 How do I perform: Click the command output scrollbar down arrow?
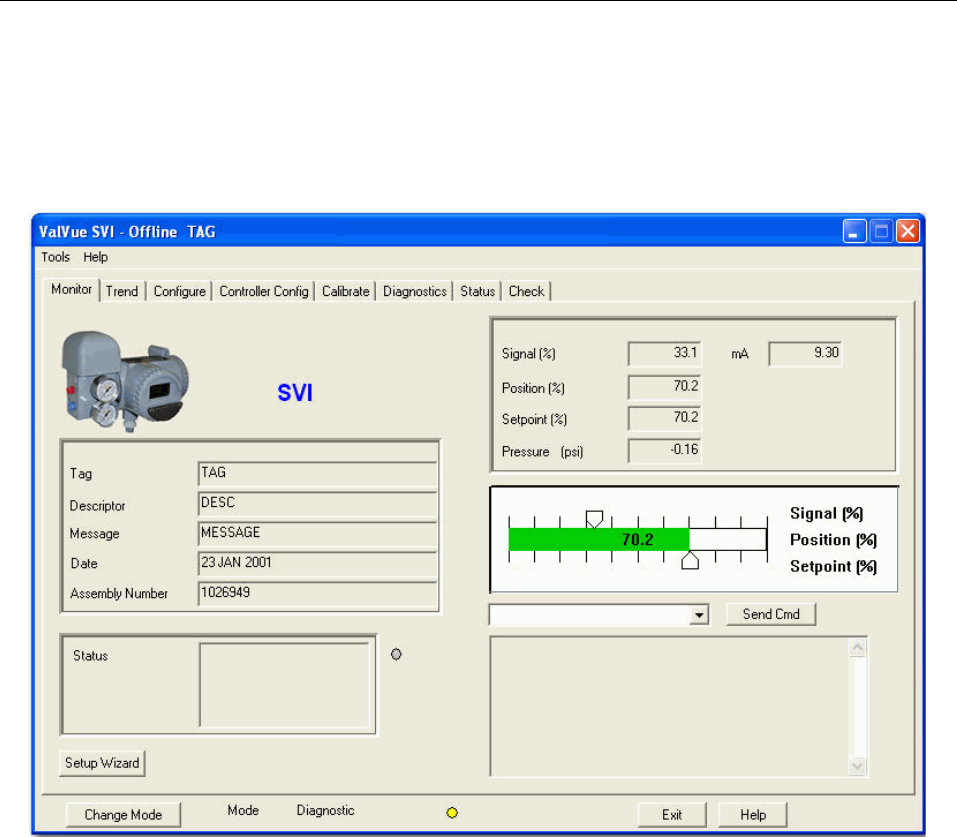point(857,765)
